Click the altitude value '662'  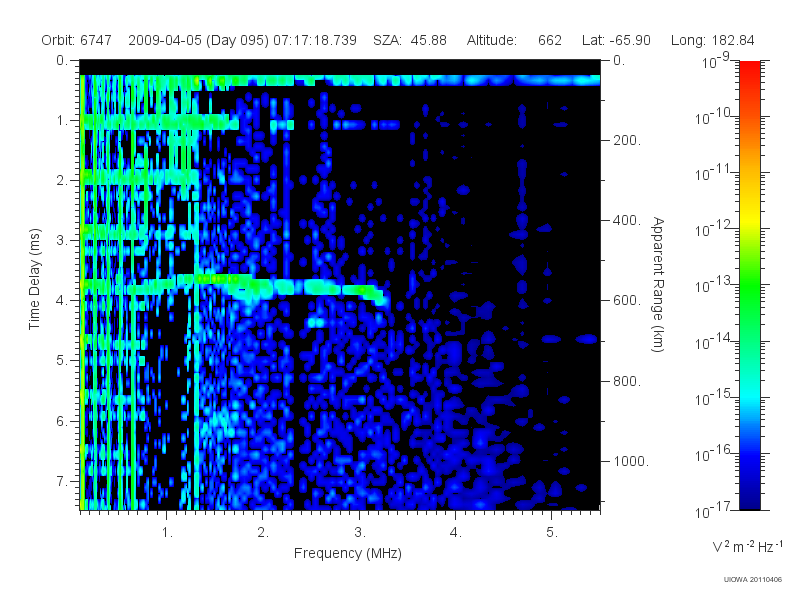[549, 40]
